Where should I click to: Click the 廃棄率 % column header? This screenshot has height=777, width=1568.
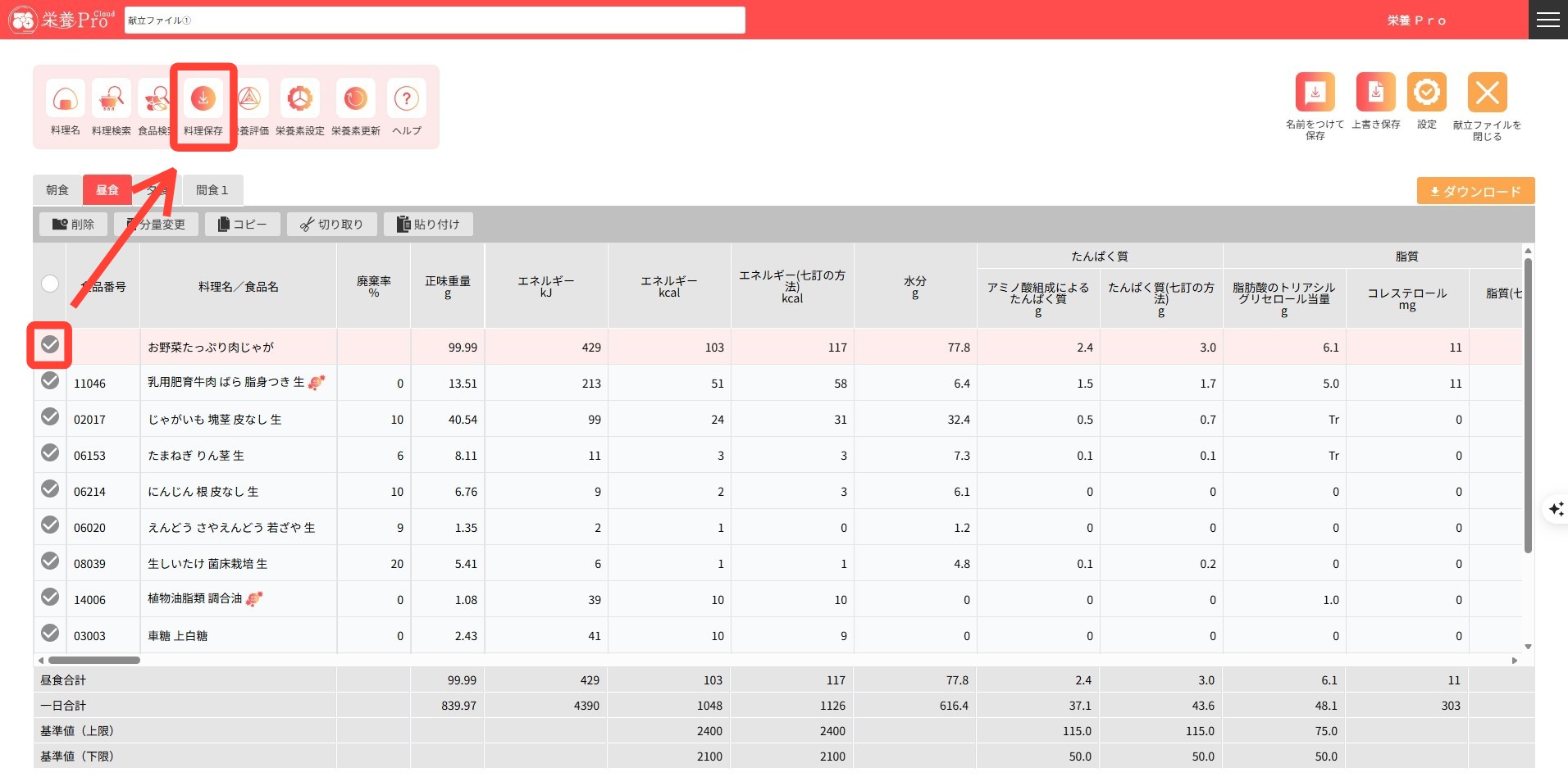pos(374,287)
